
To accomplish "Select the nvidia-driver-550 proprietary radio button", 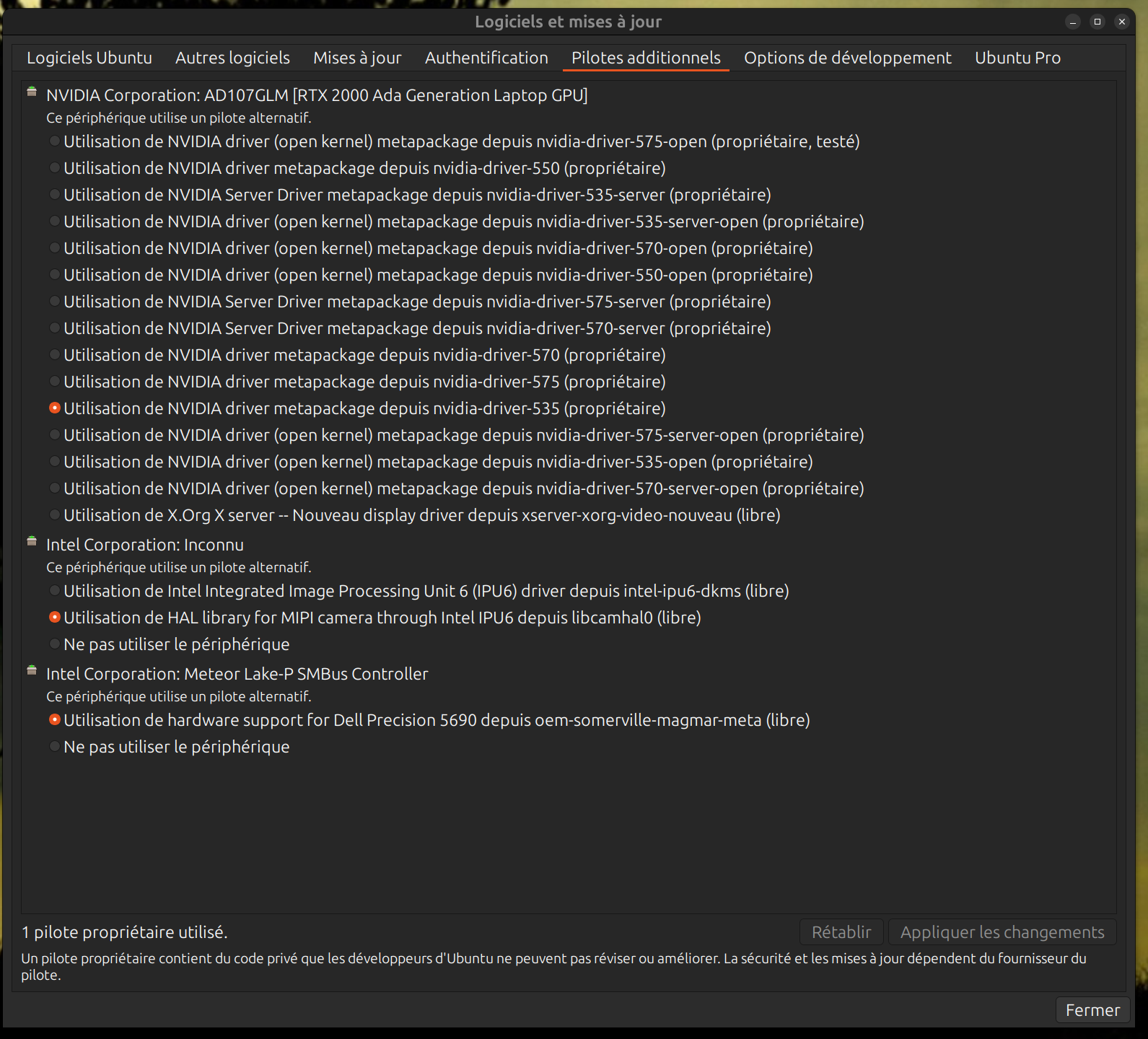I will [x=55, y=168].
